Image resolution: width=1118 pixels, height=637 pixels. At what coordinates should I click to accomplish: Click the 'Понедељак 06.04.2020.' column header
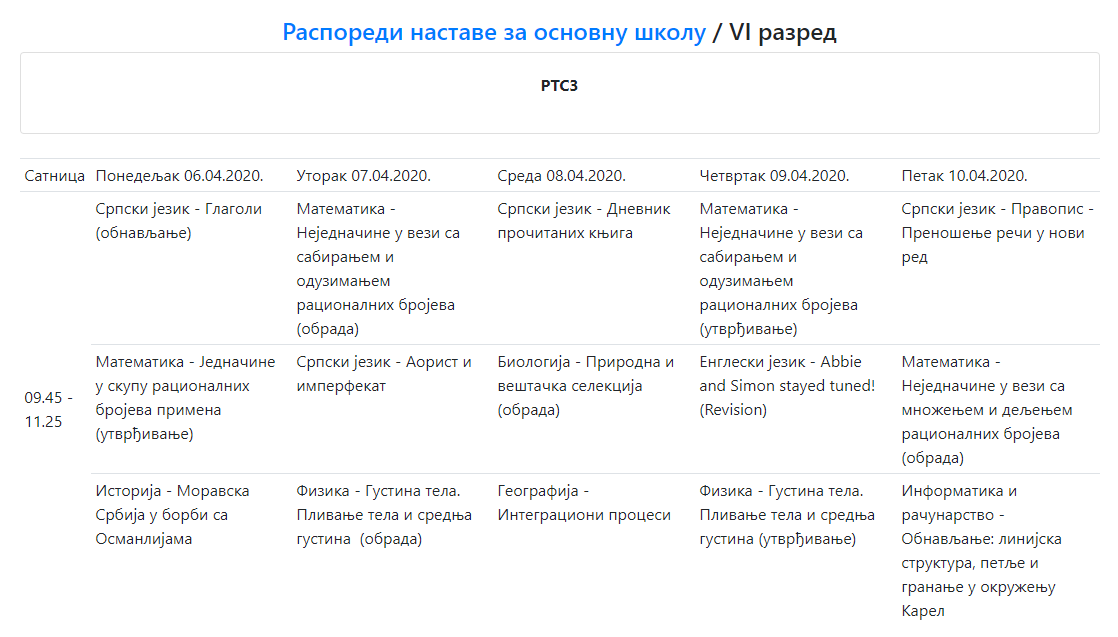click(179, 176)
